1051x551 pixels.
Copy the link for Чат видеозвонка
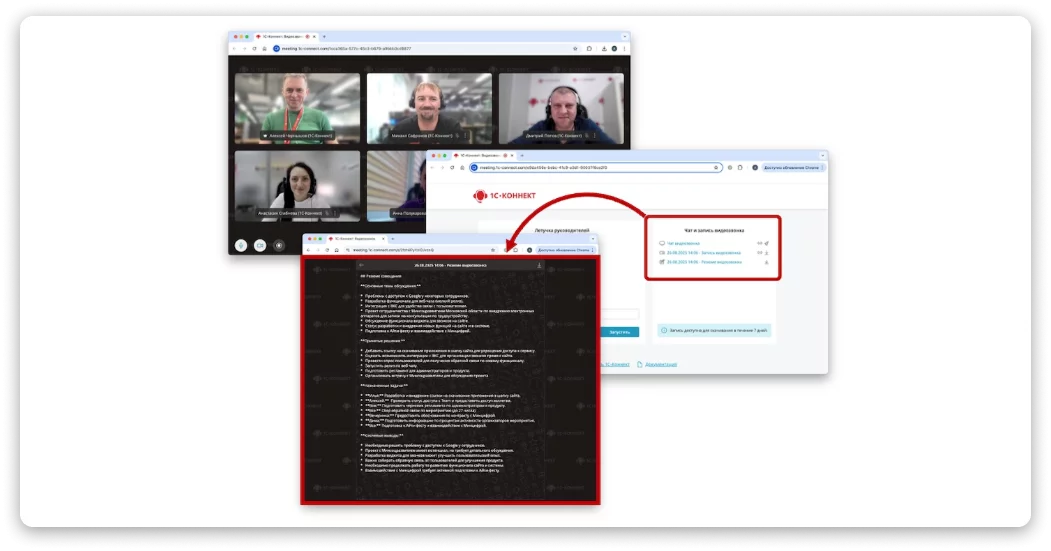click(x=759, y=243)
